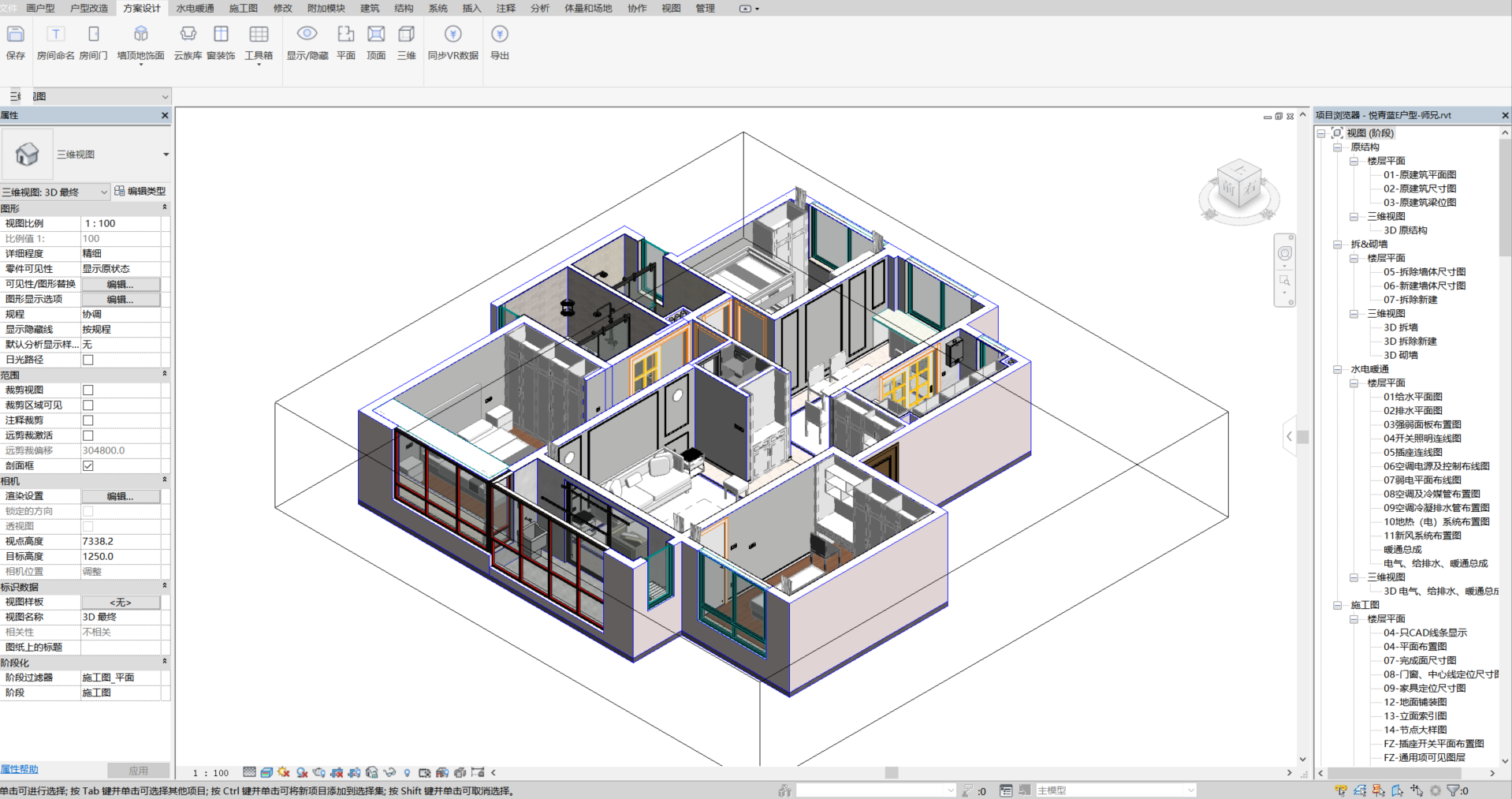This screenshot has width=1512, height=799.
Task: Open the 窗装饰 window decoration tool
Action: tap(221, 35)
